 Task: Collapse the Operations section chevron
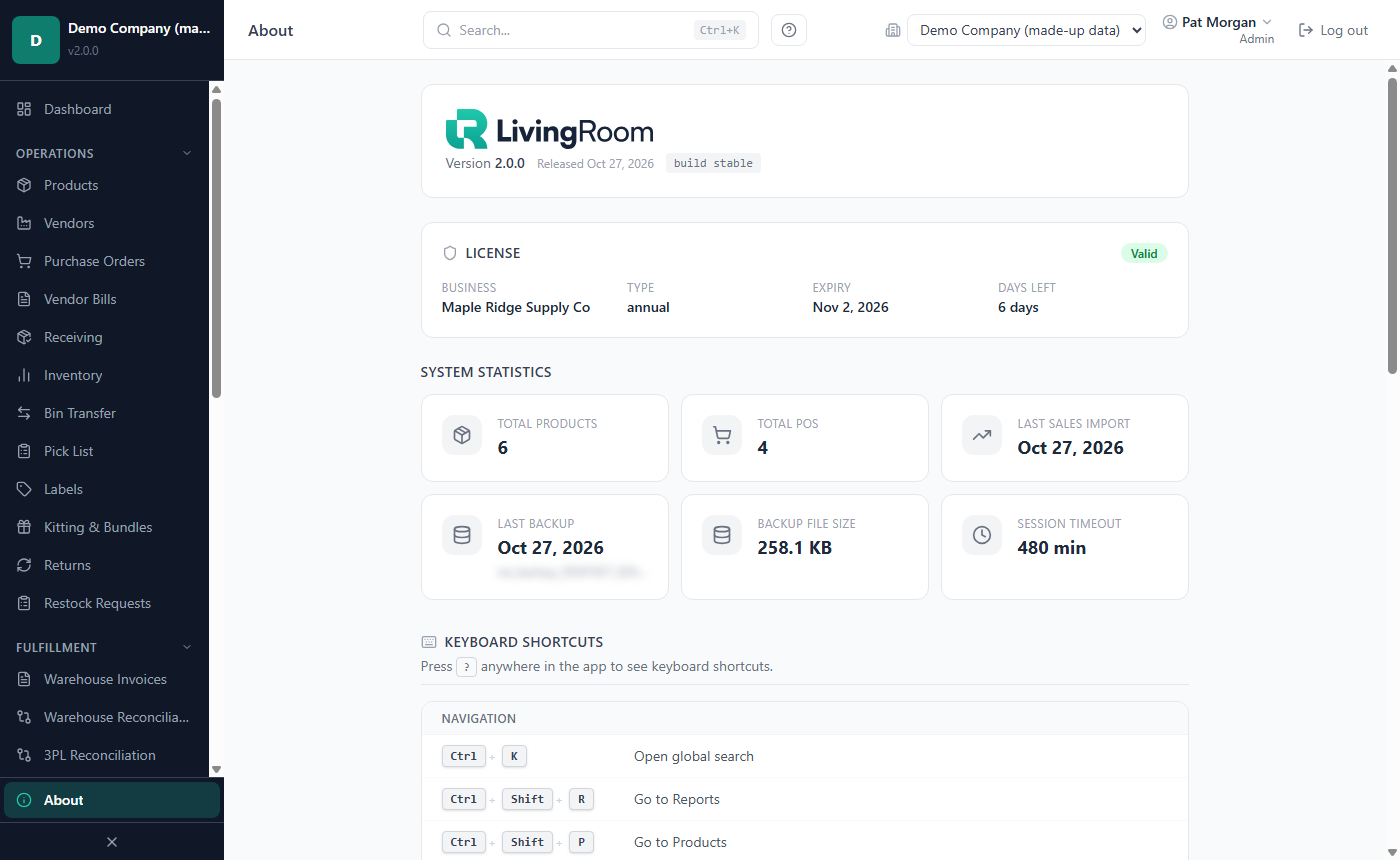pos(186,153)
